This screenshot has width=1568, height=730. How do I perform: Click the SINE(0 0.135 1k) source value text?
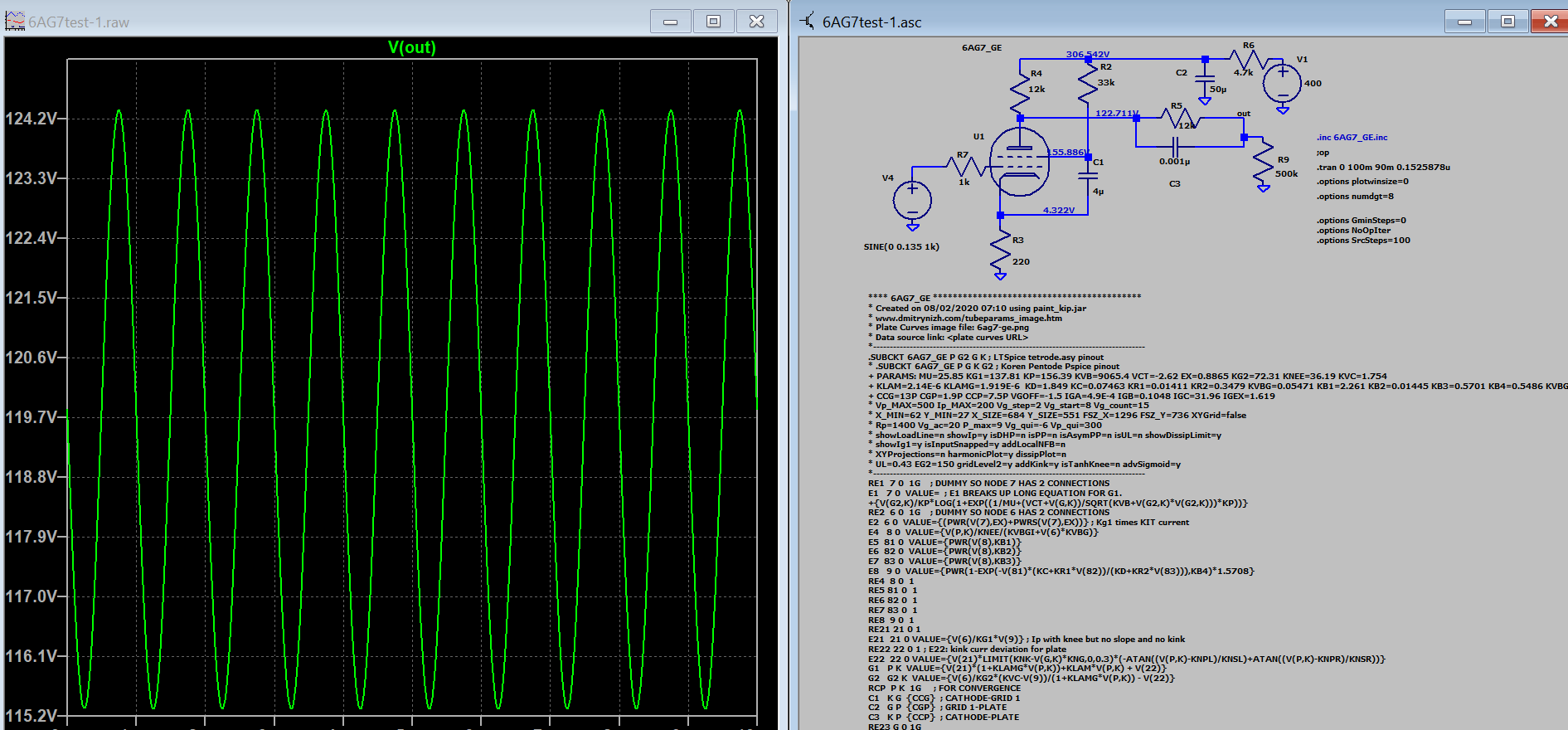tap(901, 247)
